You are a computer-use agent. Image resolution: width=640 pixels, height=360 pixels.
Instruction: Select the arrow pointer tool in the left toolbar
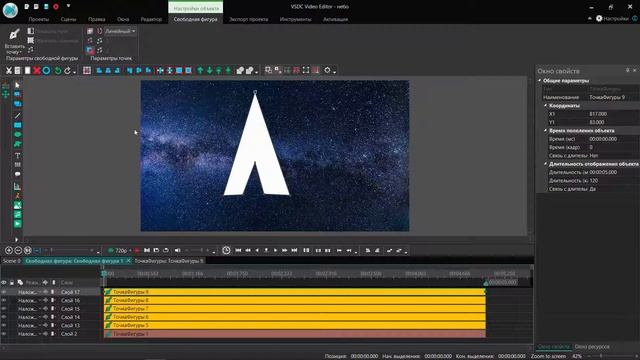coord(17,85)
